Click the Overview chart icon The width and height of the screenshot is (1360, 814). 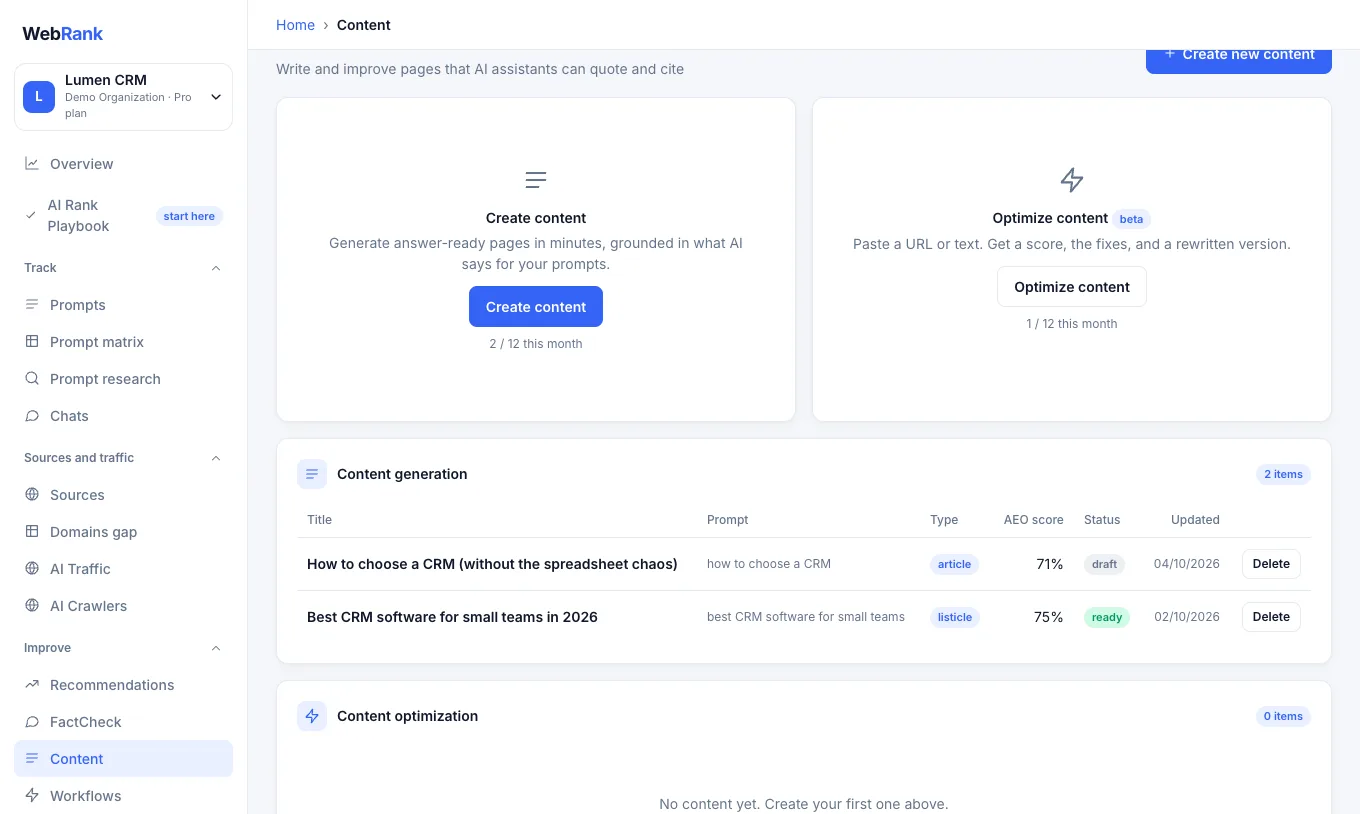[x=32, y=164]
